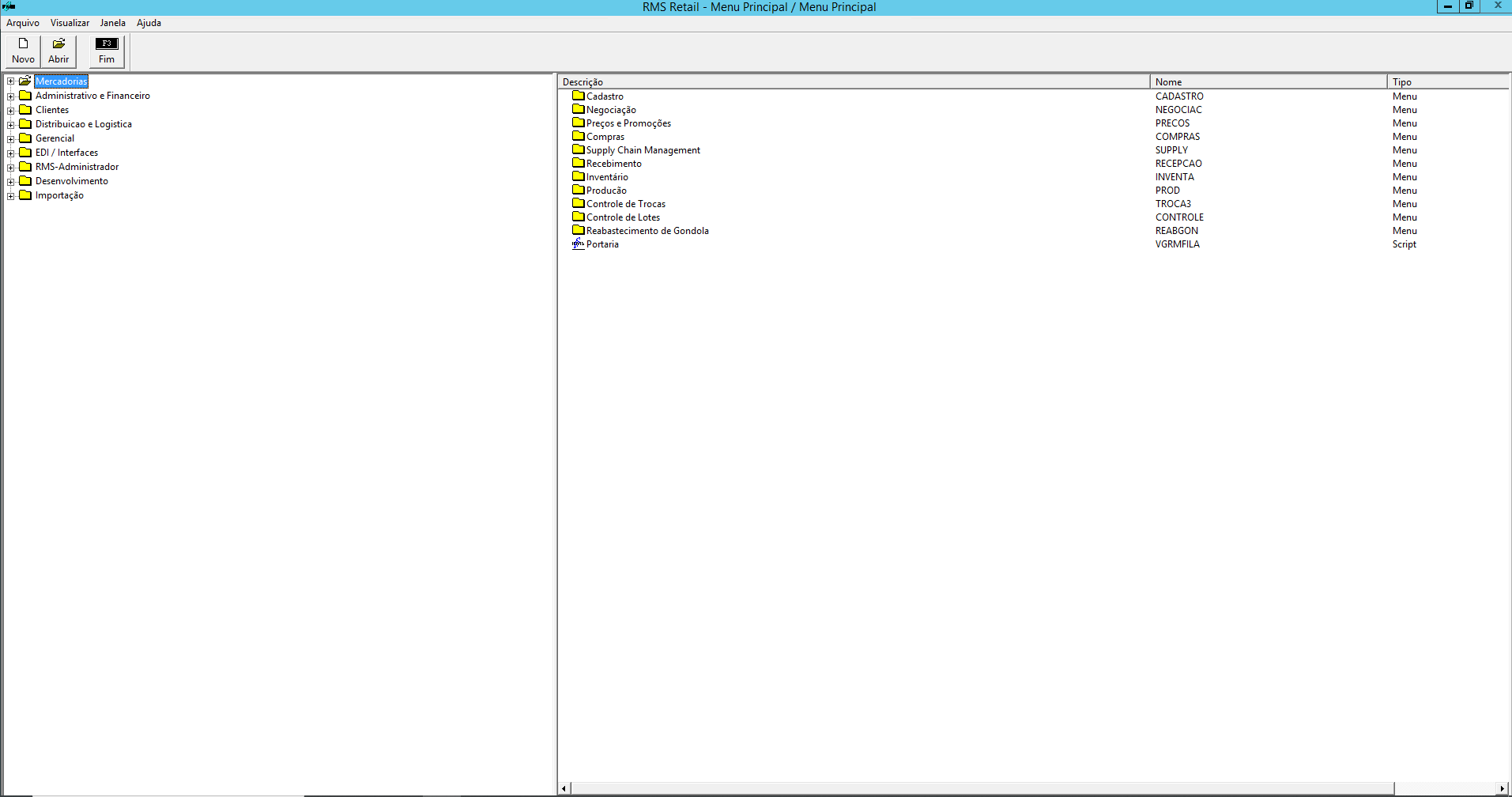Click the Abrir open-folder toolbar icon
Screen dimensions: 1512x797
click(x=58, y=43)
